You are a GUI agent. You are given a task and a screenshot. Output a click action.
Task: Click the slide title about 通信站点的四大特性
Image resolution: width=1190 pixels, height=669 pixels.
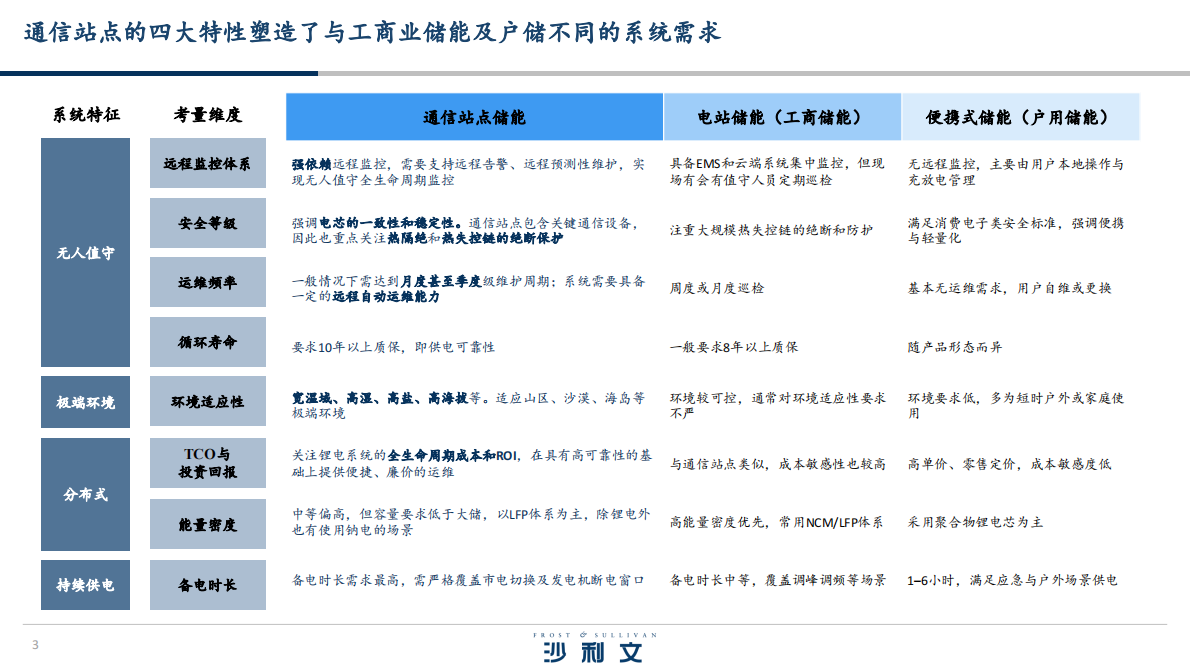[x=372, y=33]
